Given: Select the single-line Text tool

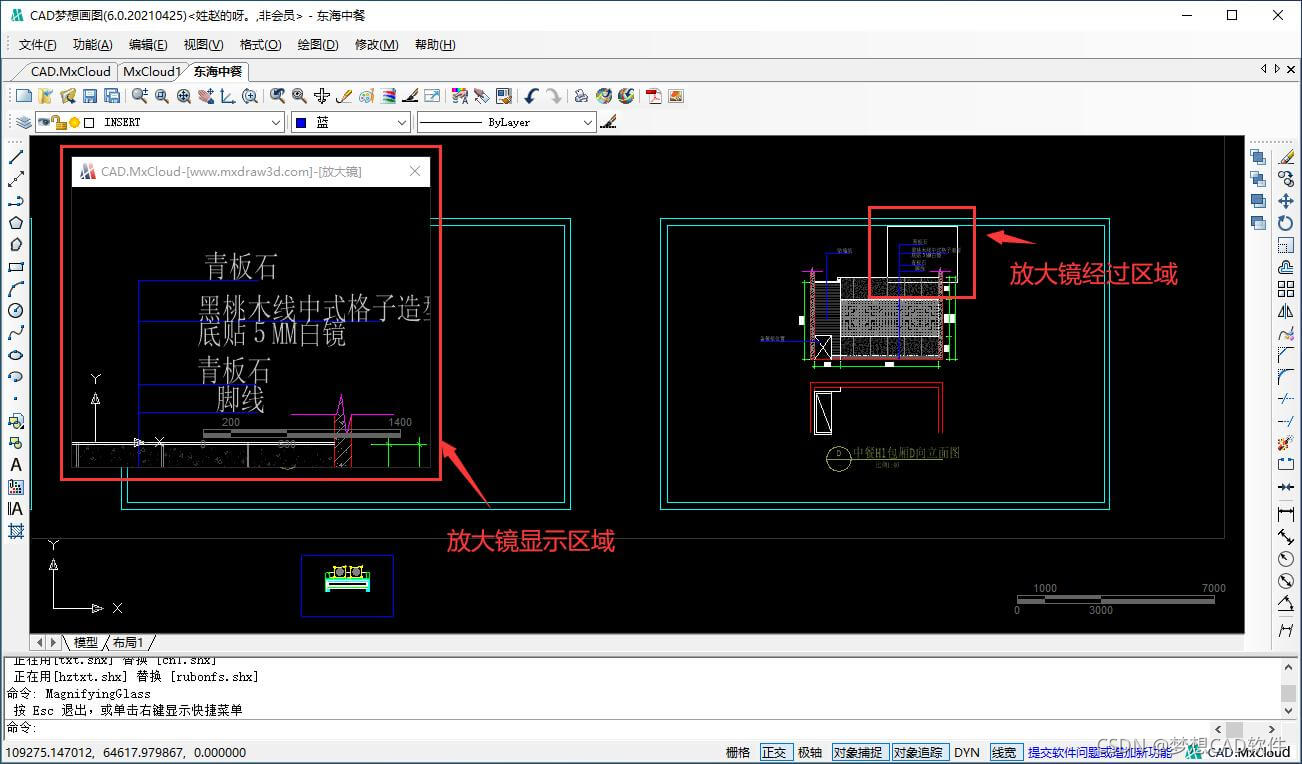Looking at the screenshot, I should coord(16,465).
